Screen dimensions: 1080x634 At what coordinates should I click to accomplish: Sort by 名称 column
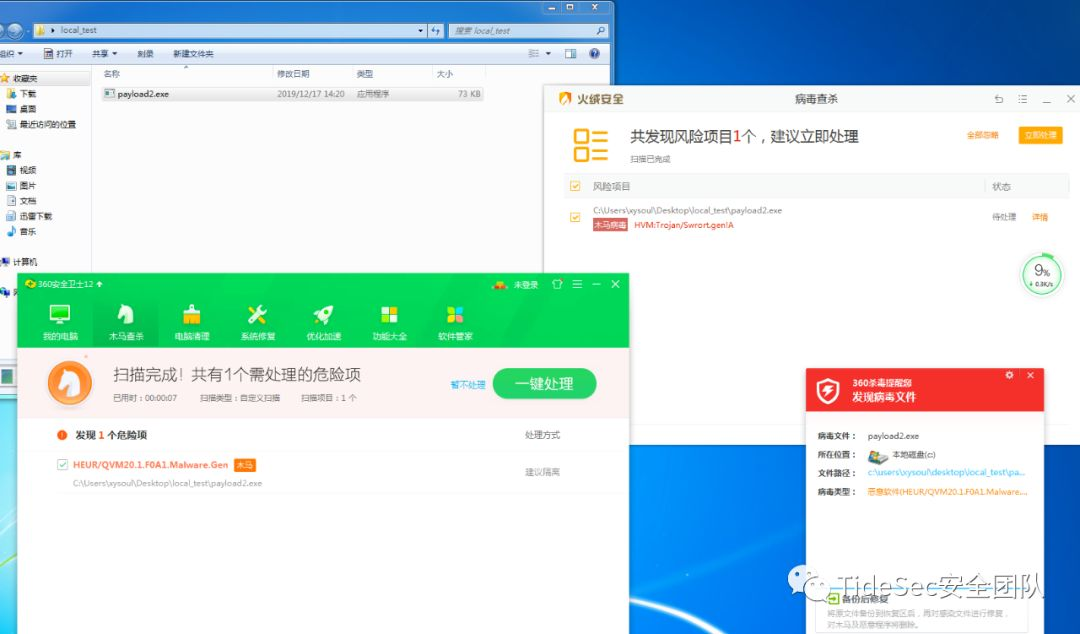point(186,74)
